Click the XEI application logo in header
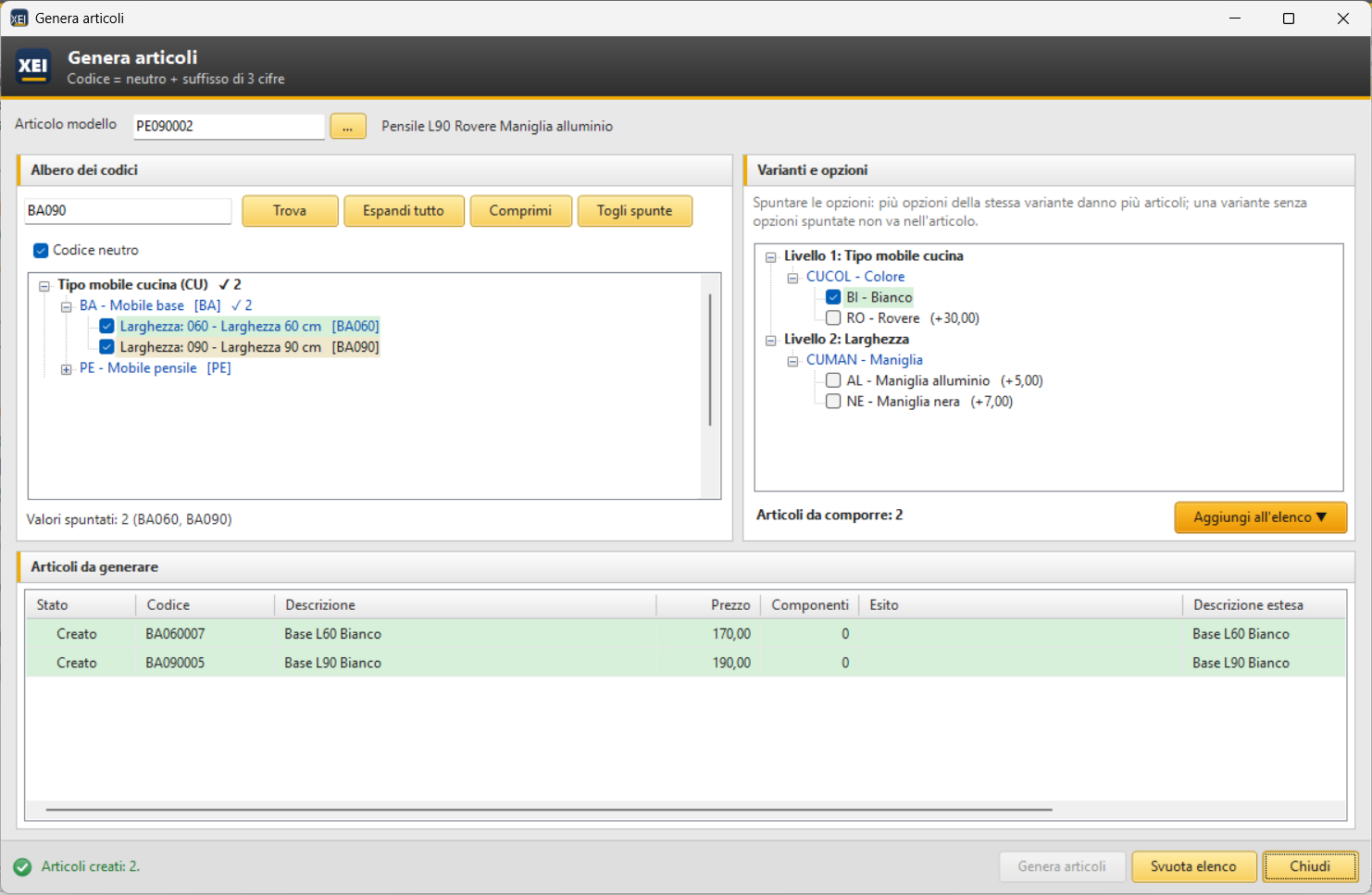 click(33, 67)
